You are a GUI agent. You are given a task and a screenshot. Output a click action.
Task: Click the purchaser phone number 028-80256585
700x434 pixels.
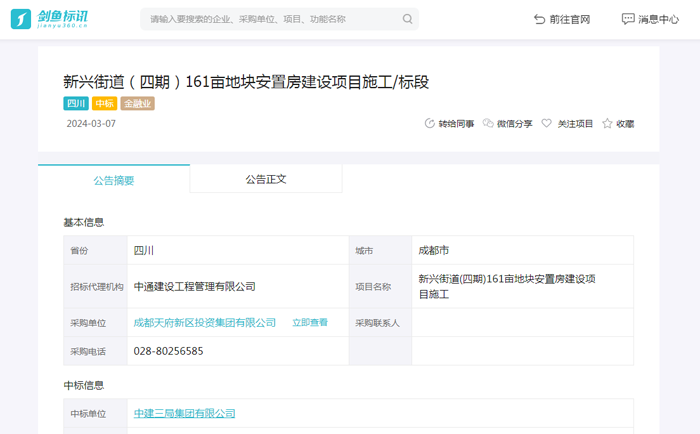(x=169, y=351)
